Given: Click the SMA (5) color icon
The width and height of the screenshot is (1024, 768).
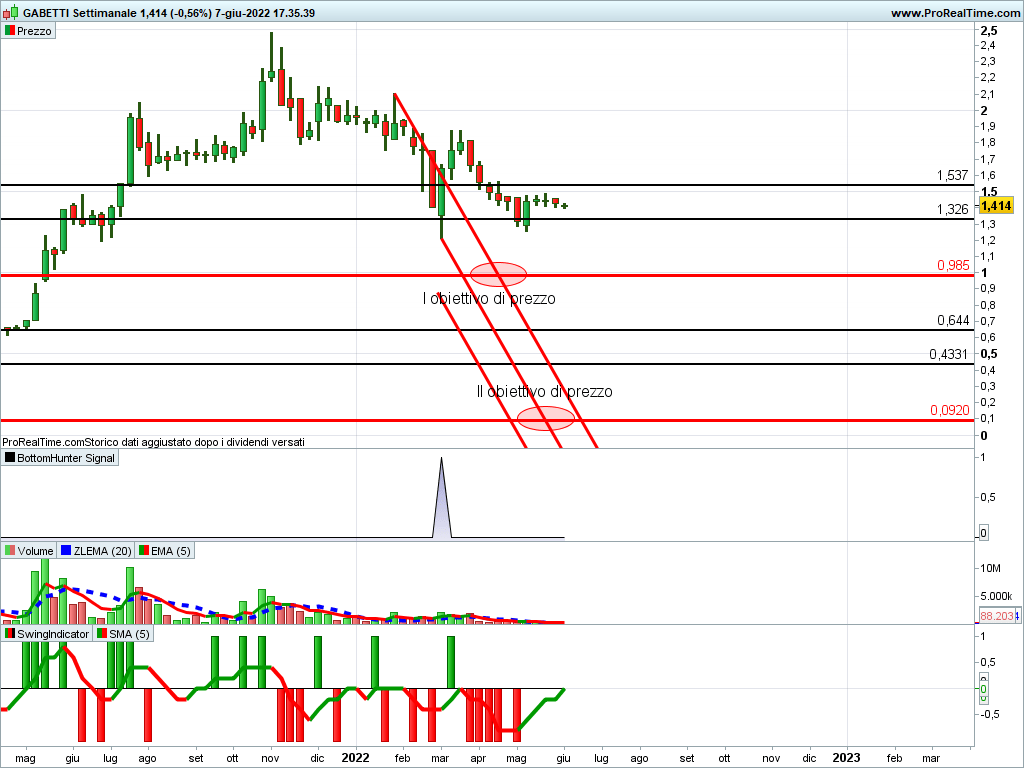Looking at the screenshot, I should coord(101,634).
